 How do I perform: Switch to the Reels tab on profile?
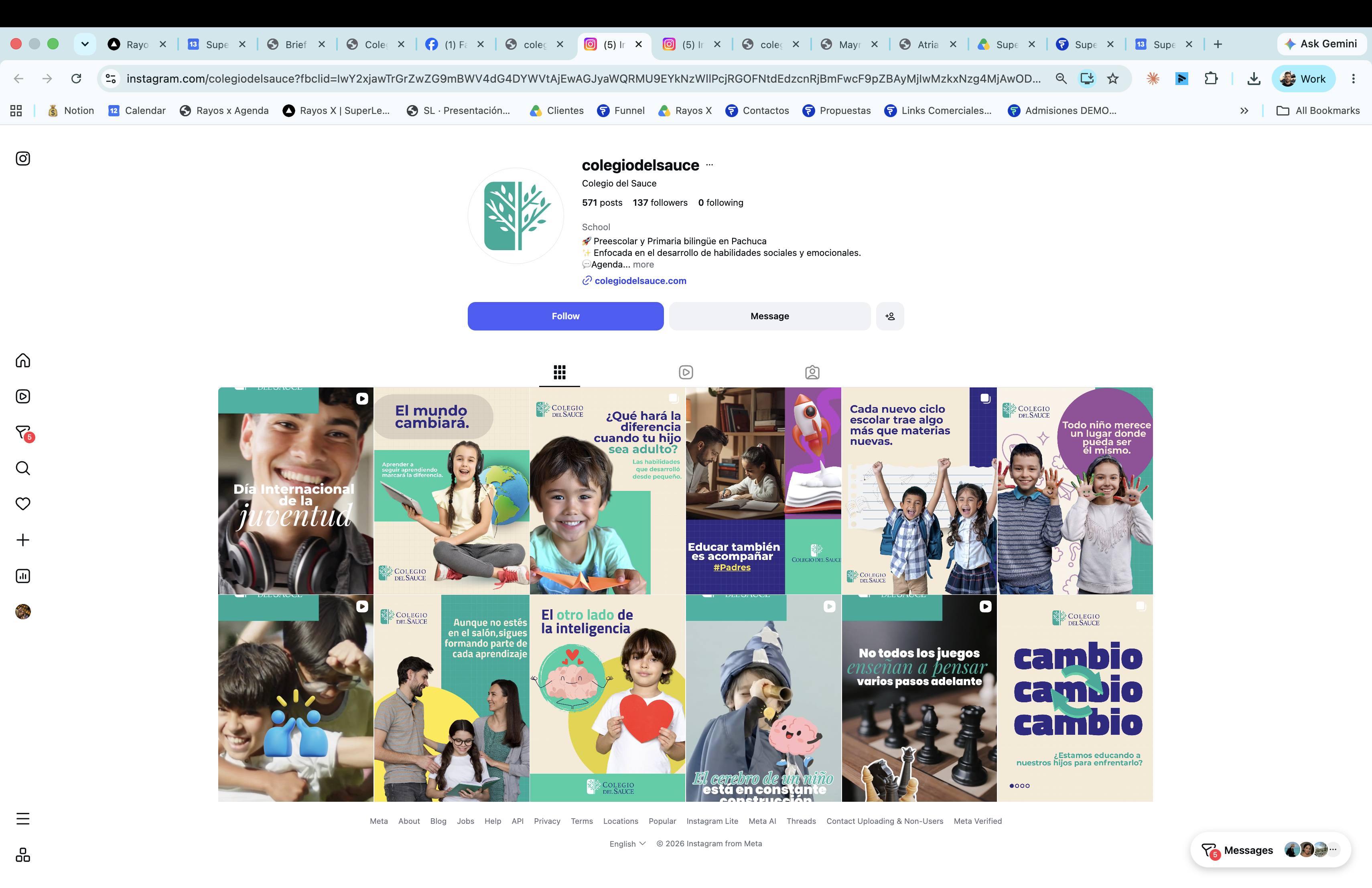pyautogui.click(x=686, y=372)
